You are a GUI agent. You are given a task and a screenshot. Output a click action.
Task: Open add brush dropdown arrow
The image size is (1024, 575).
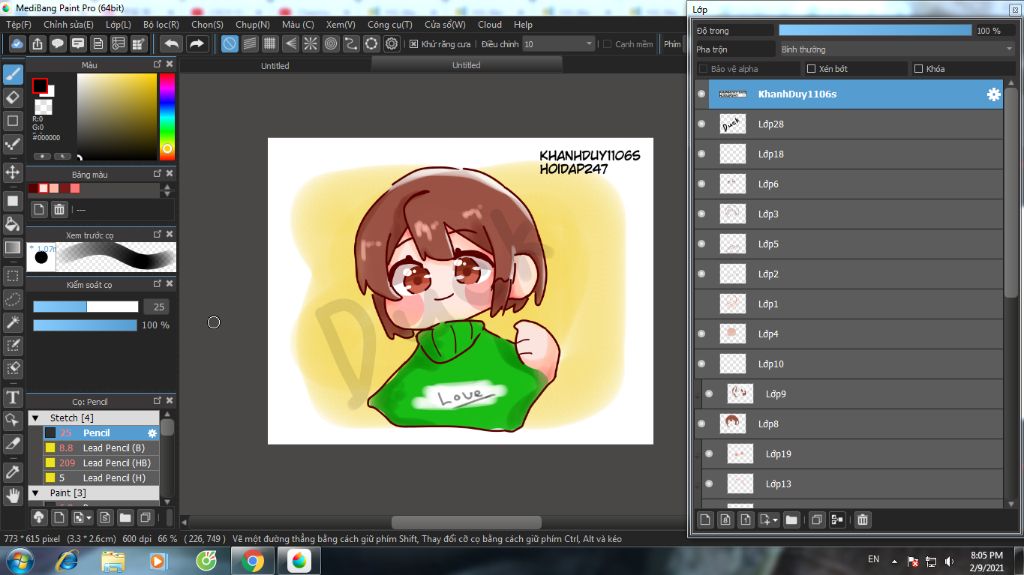pyautogui.click(x=89, y=518)
